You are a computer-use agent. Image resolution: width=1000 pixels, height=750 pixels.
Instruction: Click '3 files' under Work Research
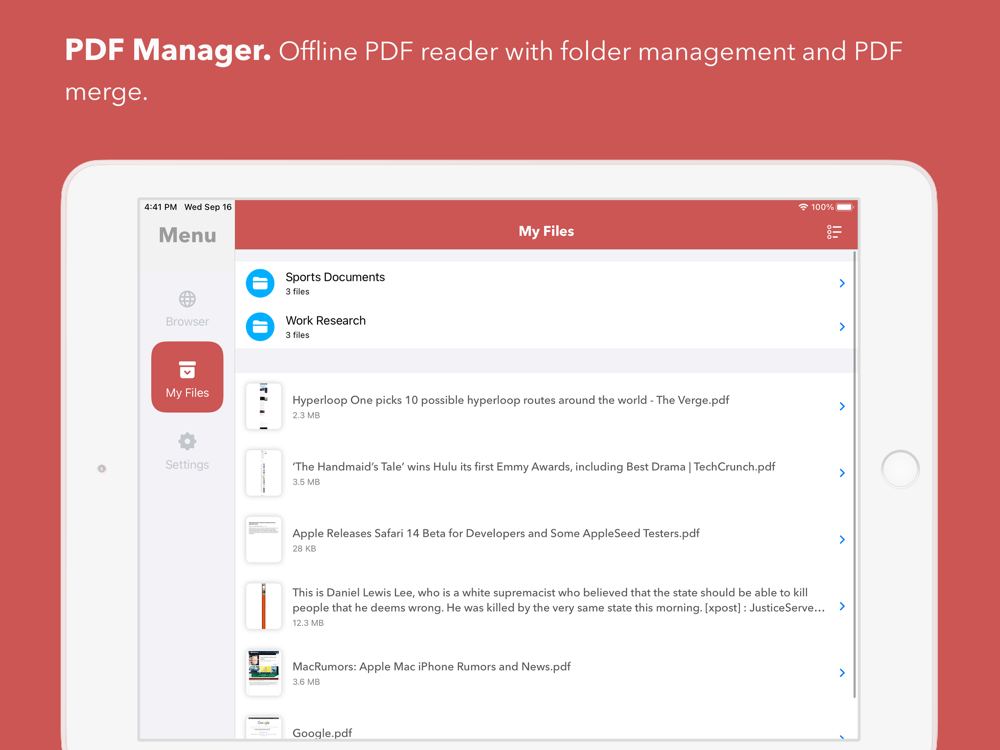click(297, 335)
